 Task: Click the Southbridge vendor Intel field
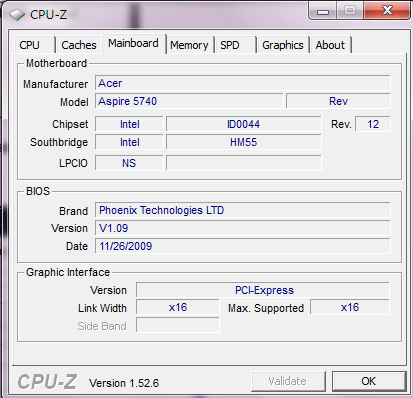pyautogui.click(x=129, y=142)
